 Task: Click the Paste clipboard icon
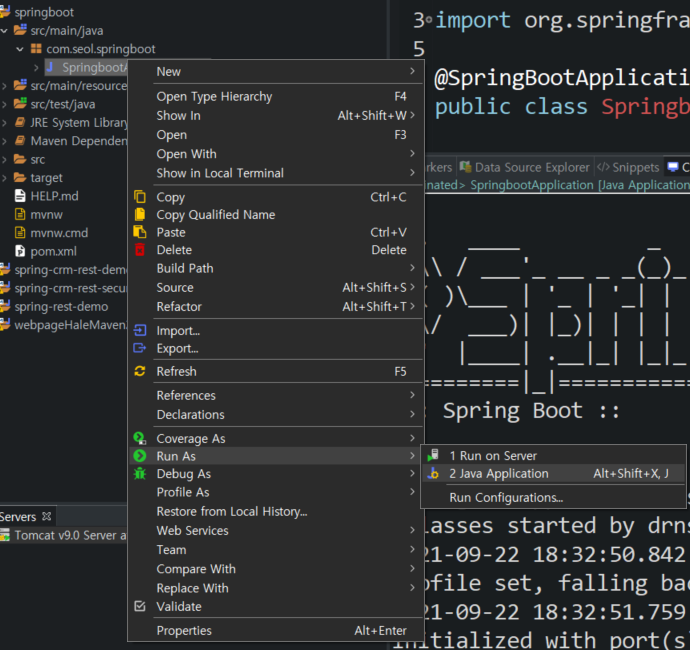click(139, 232)
